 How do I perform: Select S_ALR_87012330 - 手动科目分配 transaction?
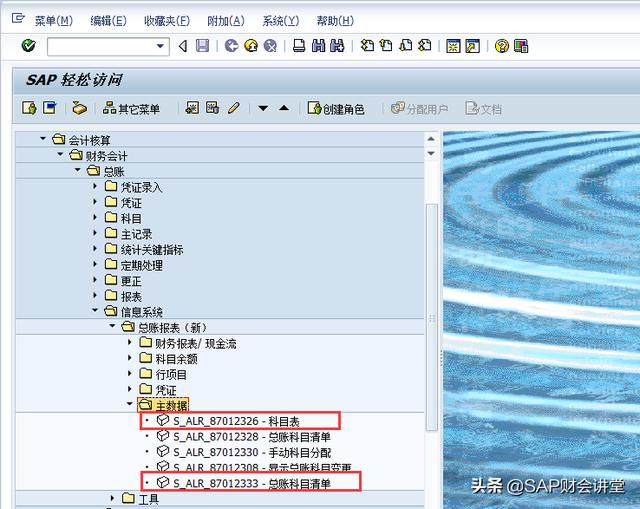(x=252, y=452)
